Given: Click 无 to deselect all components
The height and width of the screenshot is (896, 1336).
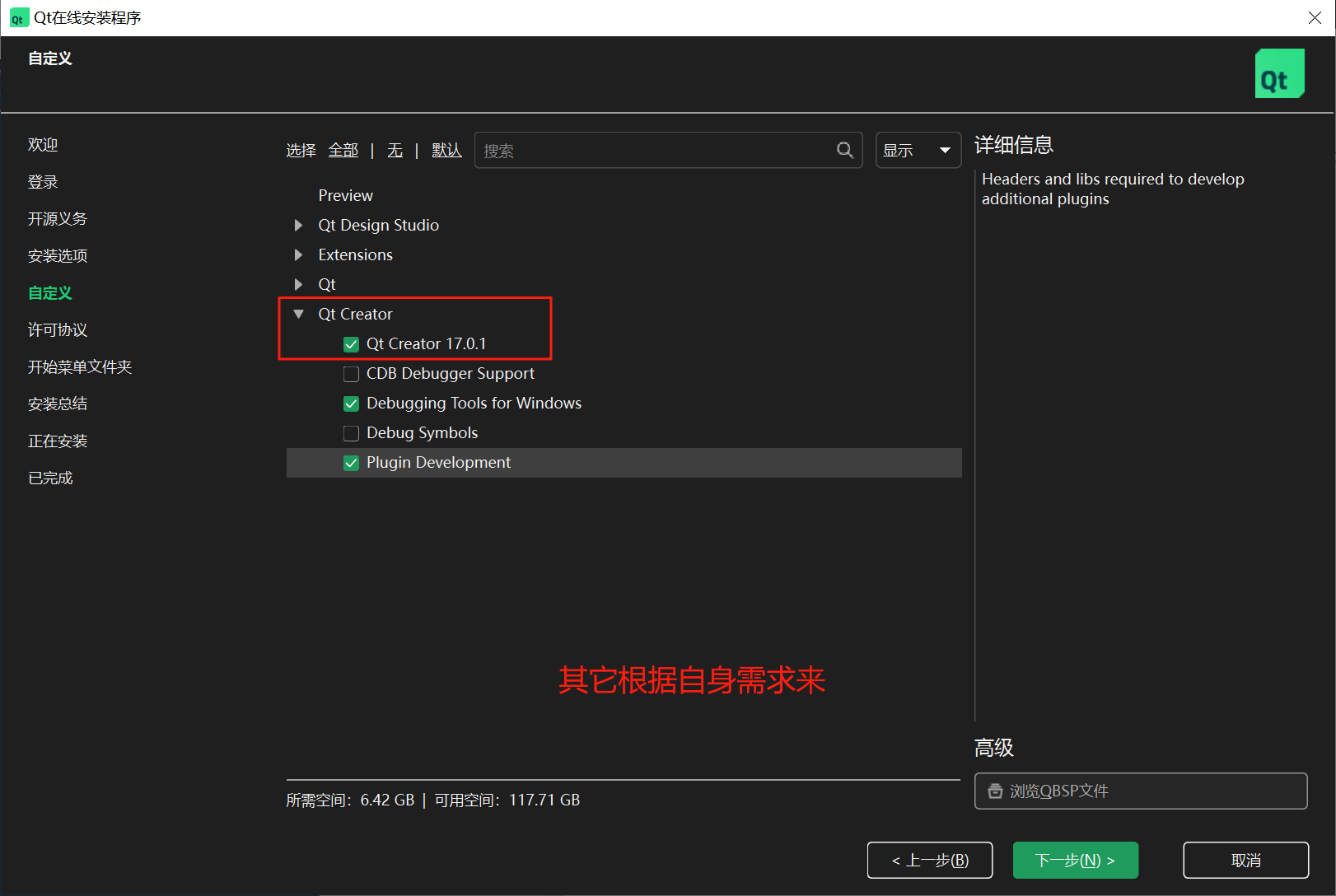Looking at the screenshot, I should [395, 150].
